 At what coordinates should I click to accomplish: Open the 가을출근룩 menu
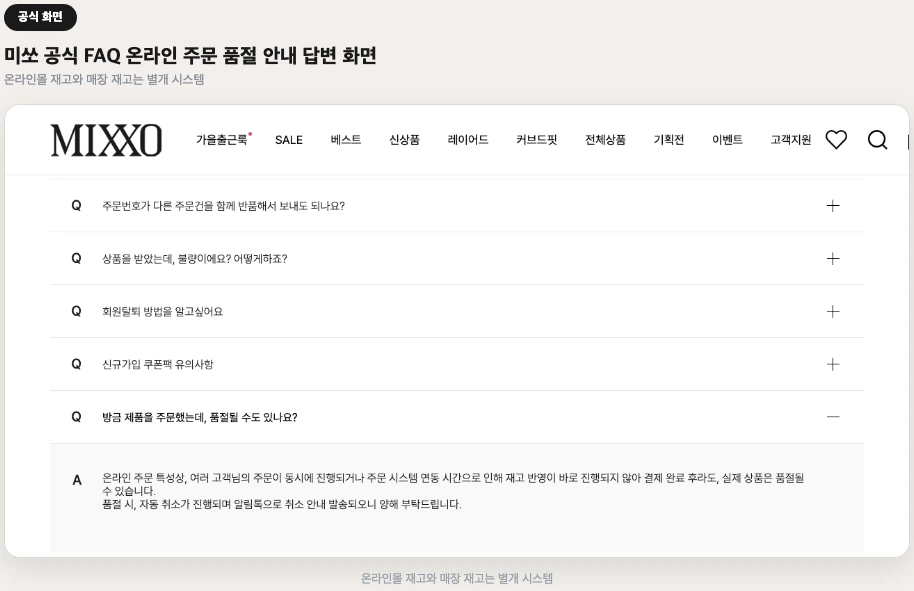[224, 139]
